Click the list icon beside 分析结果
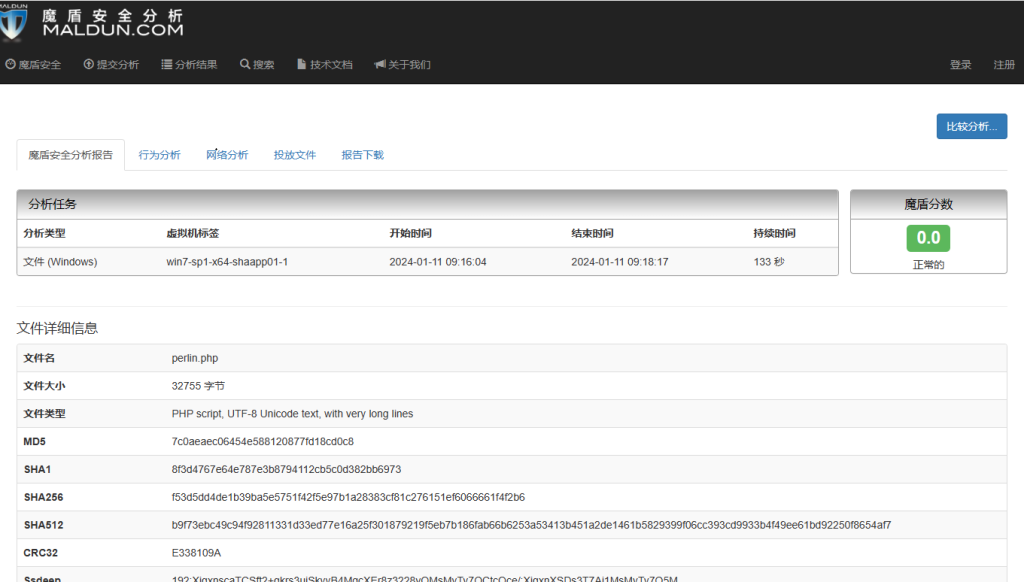 tap(165, 63)
